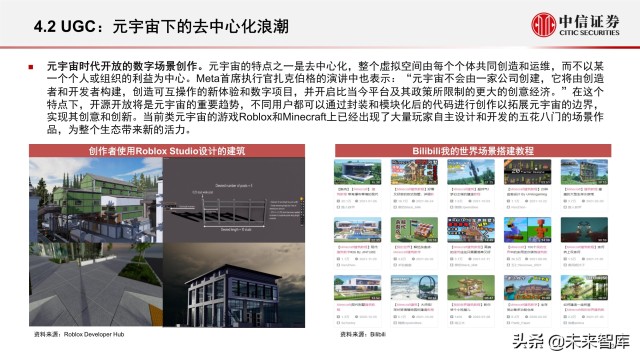Click the red header '创作者使用Roblox Studio设计的建筑'

click(x=167, y=151)
